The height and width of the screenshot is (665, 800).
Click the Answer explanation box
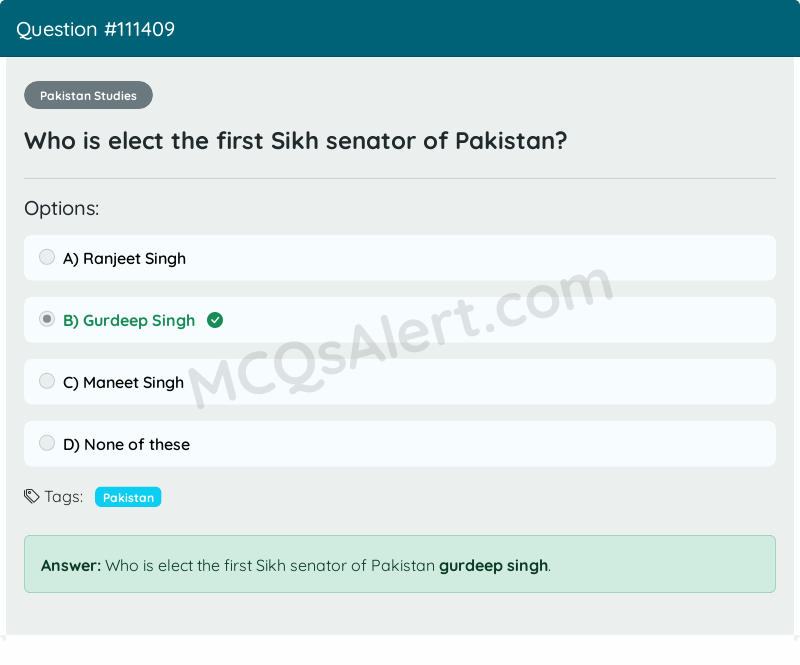[400, 564]
